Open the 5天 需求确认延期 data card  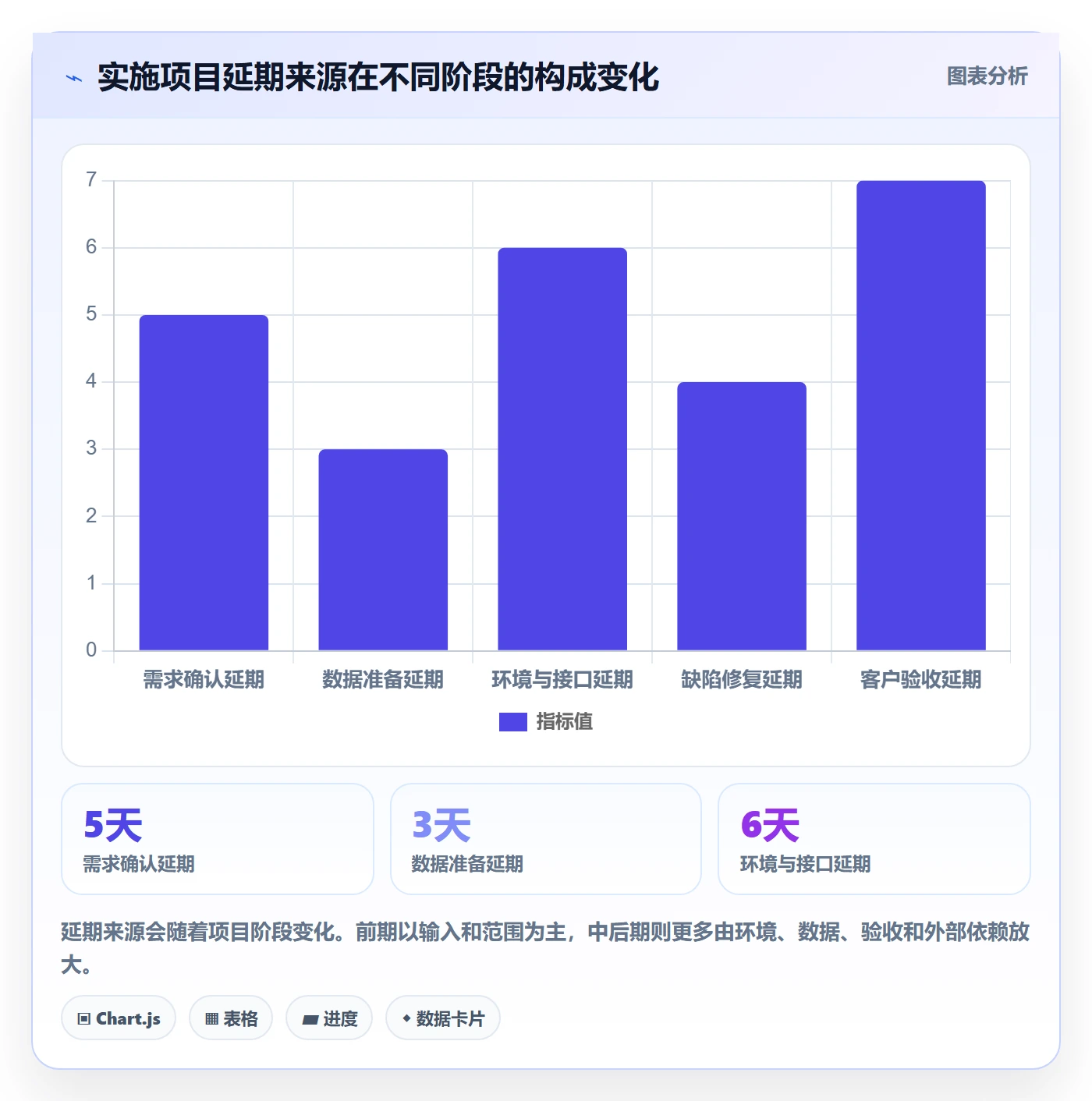[218, 839]
